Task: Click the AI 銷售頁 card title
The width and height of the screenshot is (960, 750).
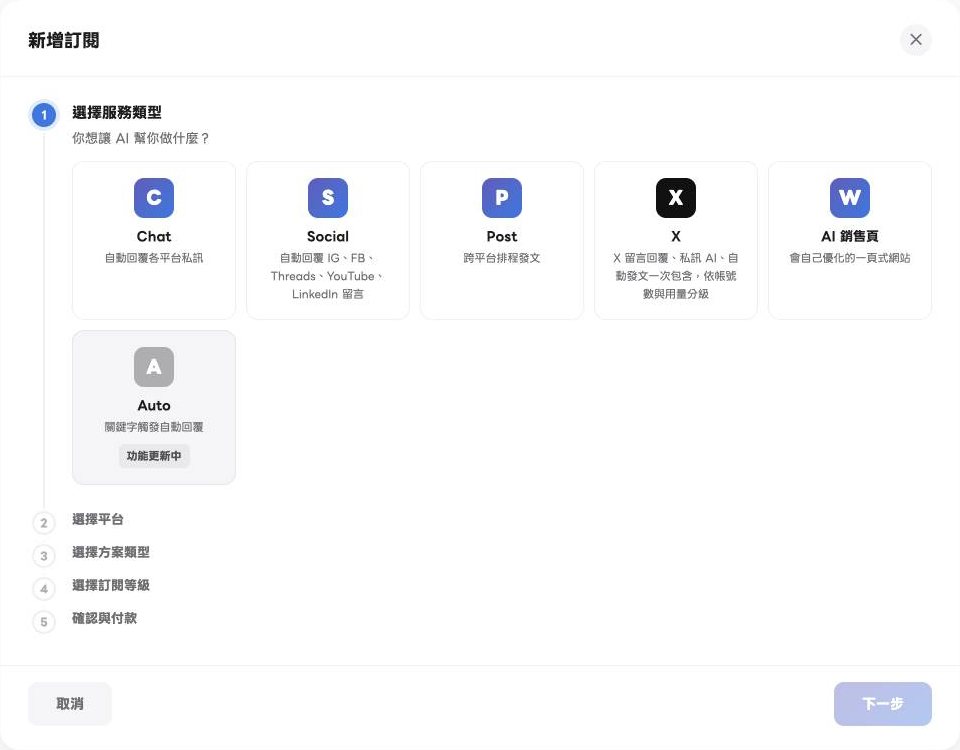Action: click(849, 236)
